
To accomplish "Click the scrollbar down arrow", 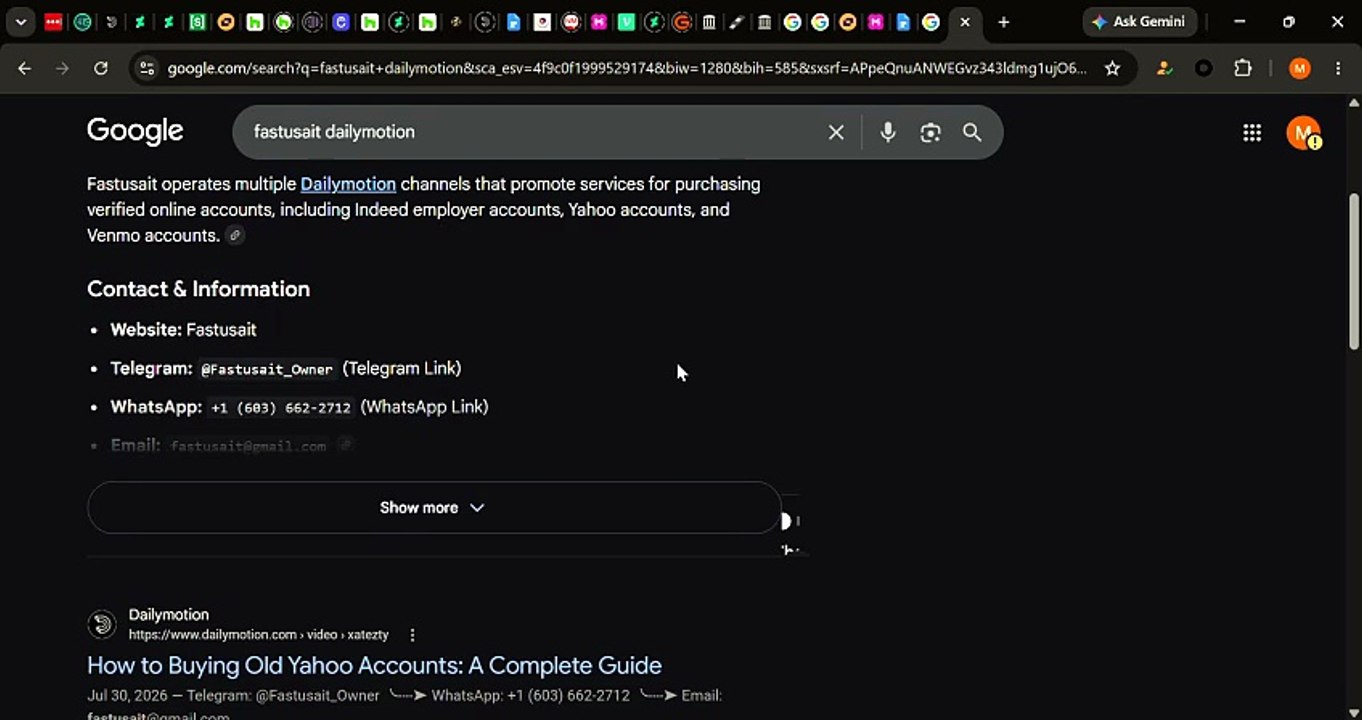I will click(x=1354, y=713).
